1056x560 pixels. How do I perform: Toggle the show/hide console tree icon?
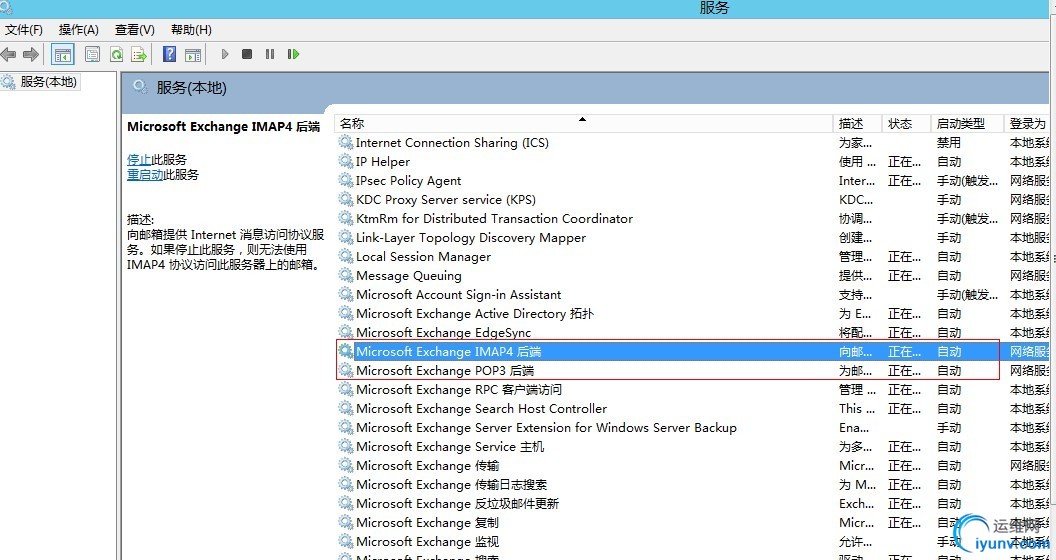point(63,55)
